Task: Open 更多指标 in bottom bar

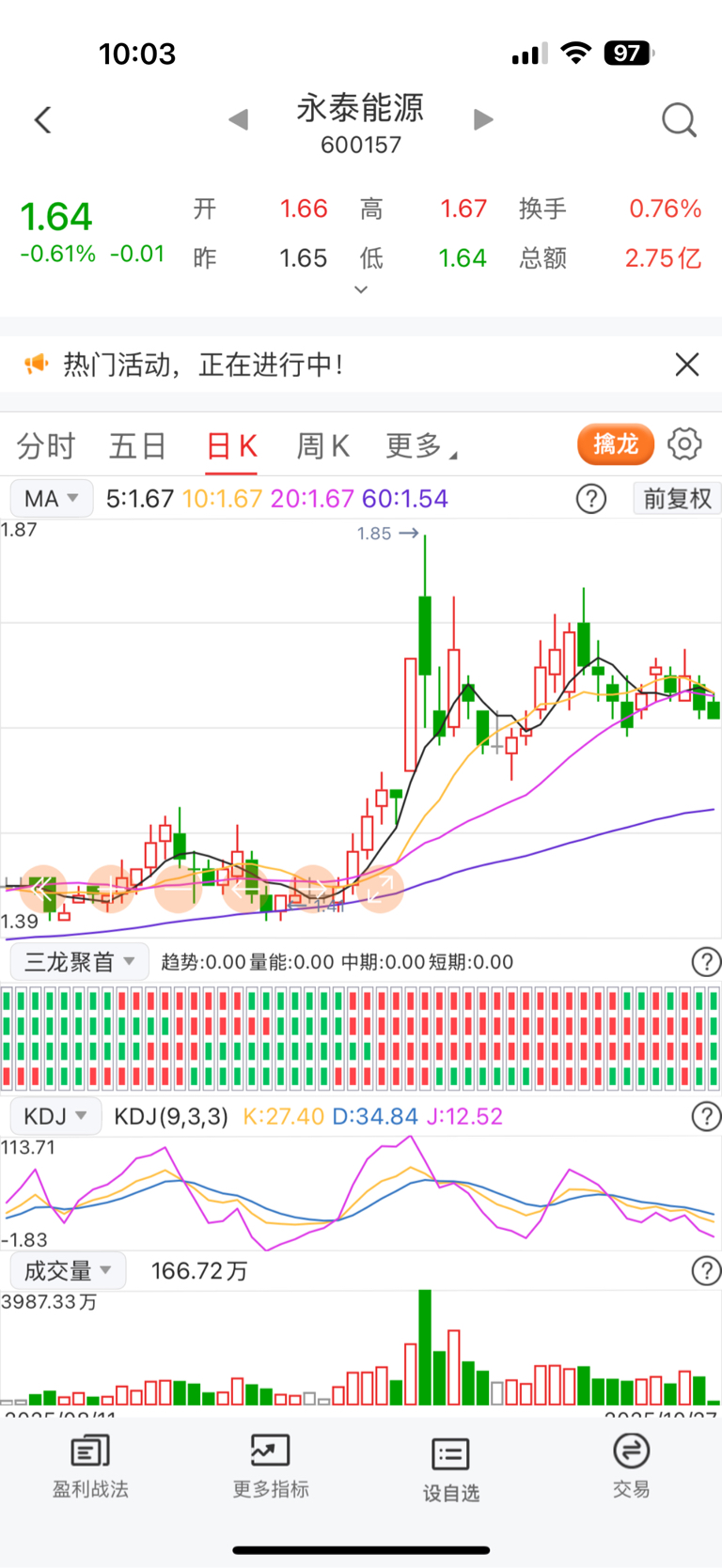Action: [271, 1467]
